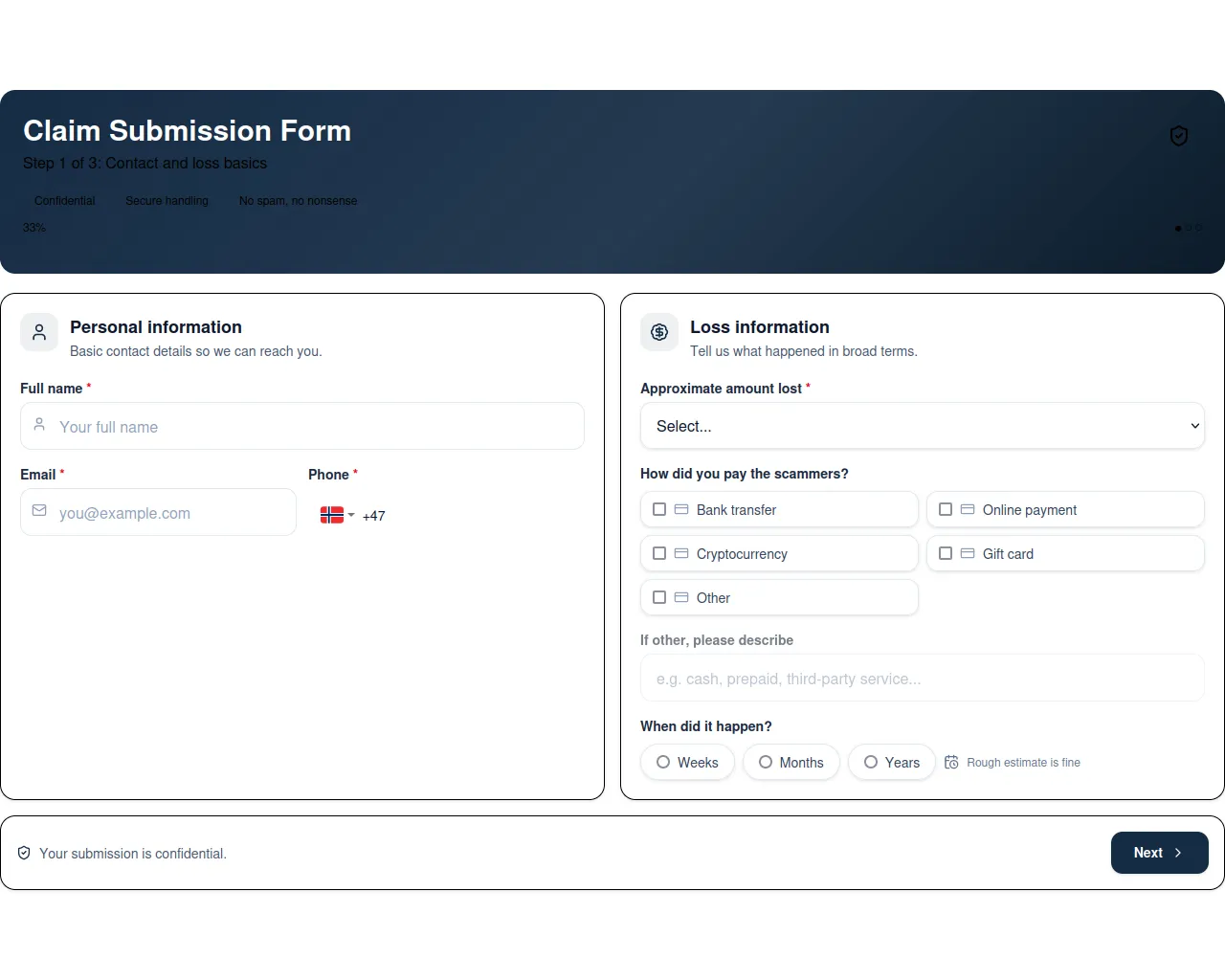Tick the Gift card payment option
This screenshot has height=980, width=1225.
coord(946,553)
